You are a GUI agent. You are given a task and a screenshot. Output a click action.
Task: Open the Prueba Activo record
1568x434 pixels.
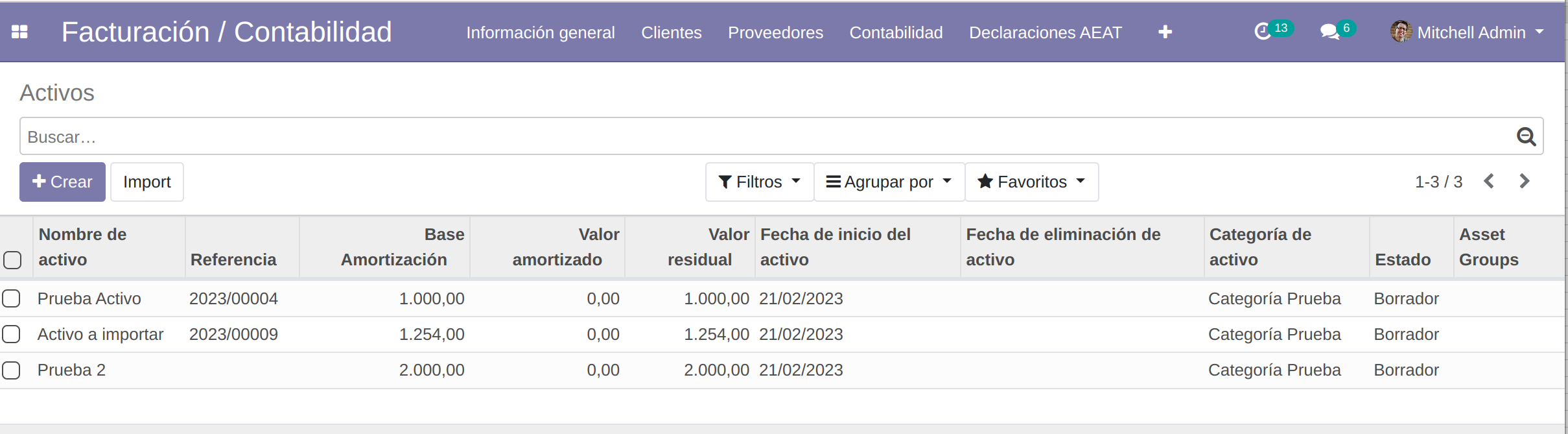coord(89,298)
